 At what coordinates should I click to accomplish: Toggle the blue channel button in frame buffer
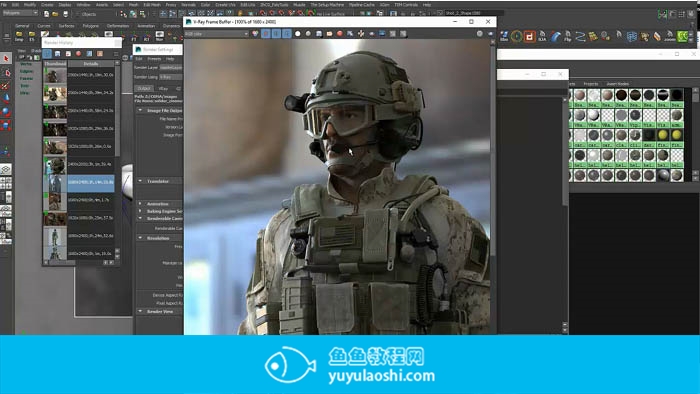287,33
